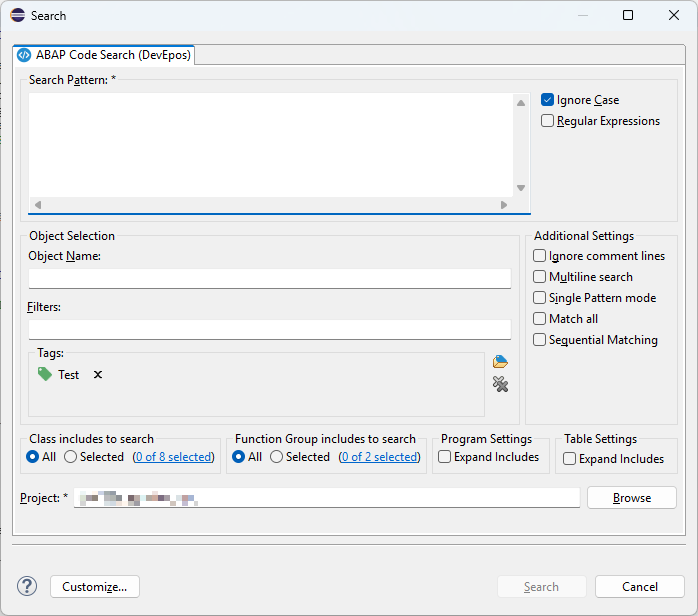This screenshot has height=616, width=698.
Task: Click into the Object Name field
Action: pyautogui.click(x=270, y=278)
